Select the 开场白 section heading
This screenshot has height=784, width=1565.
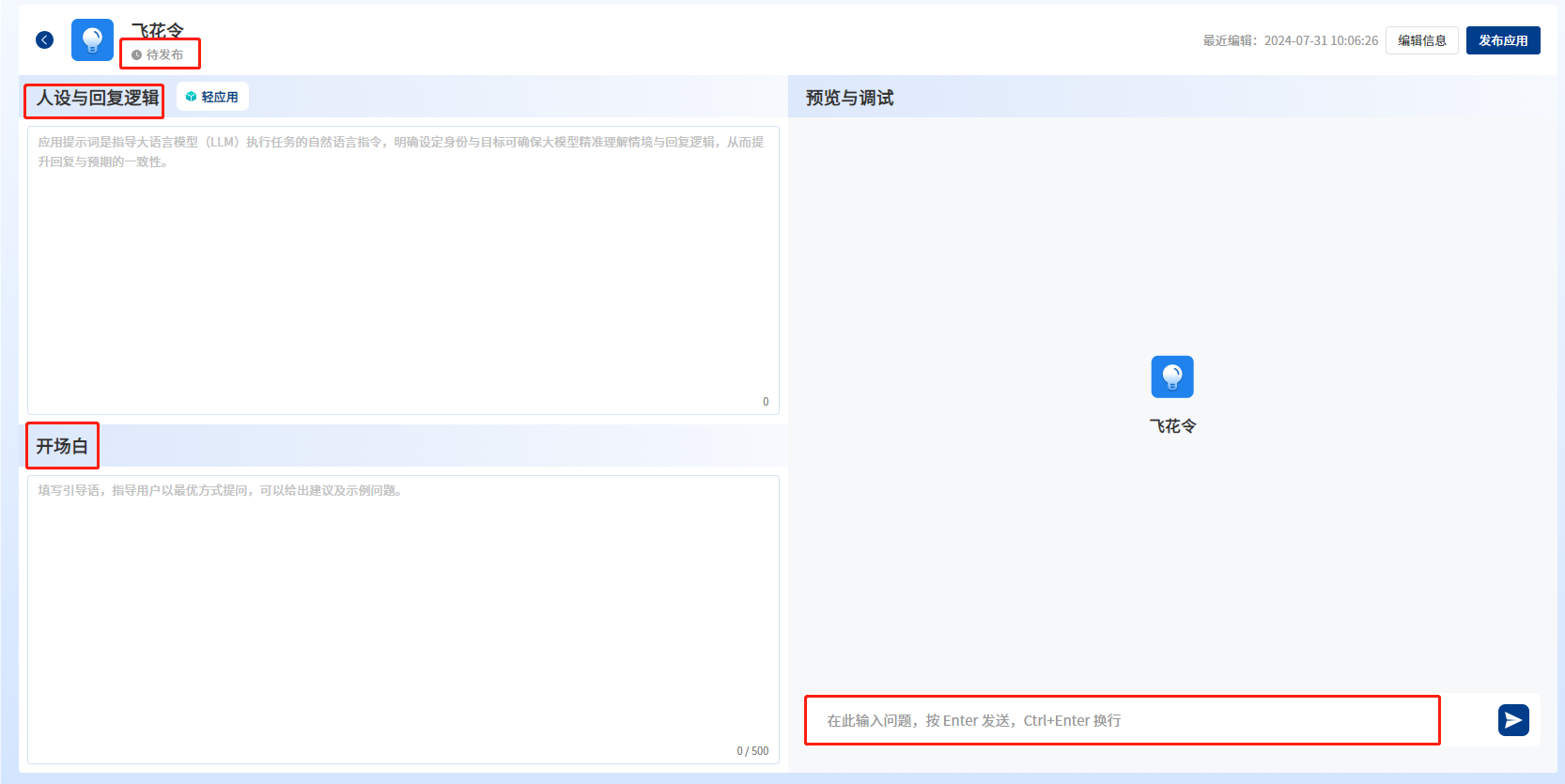62,446
